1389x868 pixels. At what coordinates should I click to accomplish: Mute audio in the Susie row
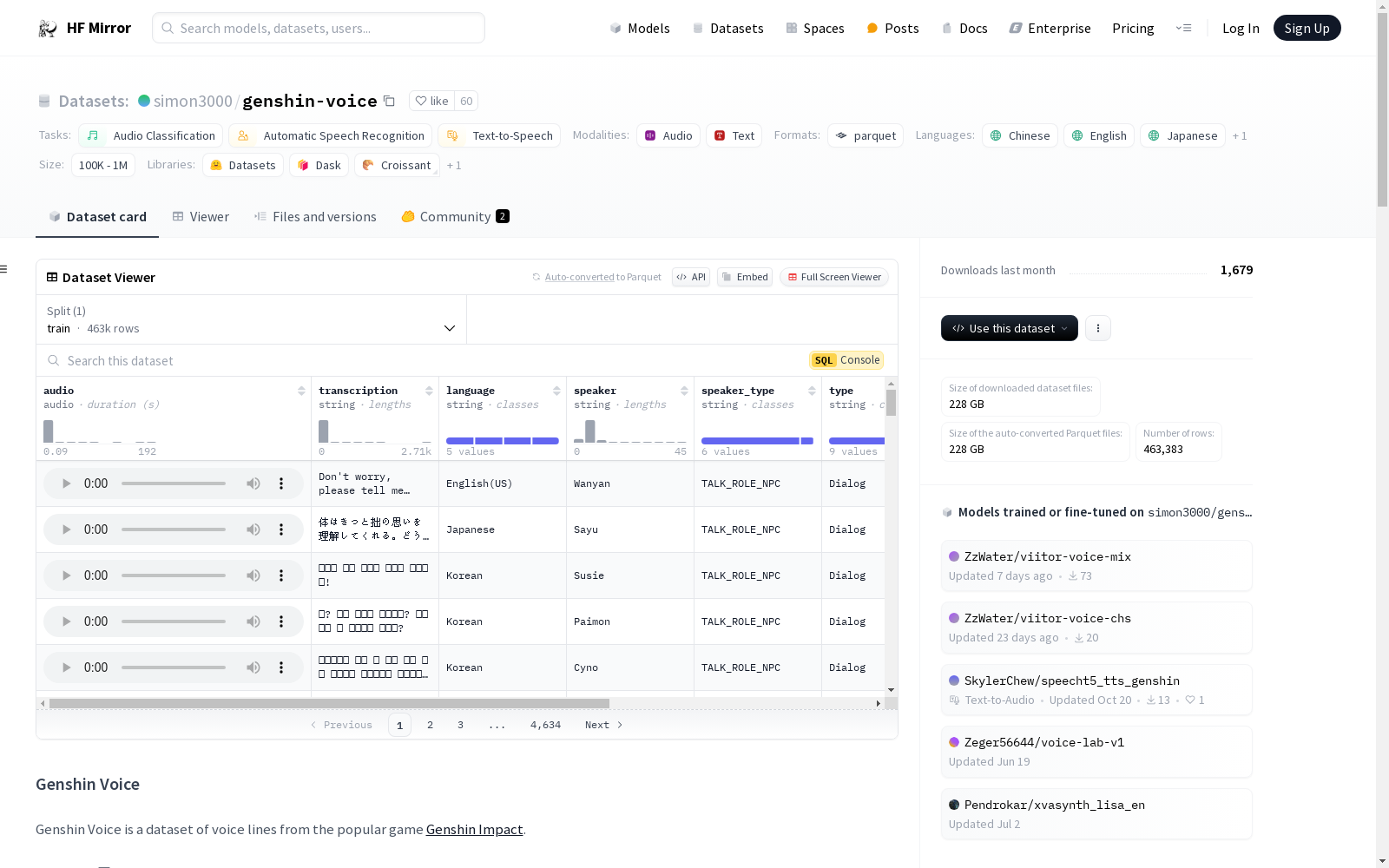253,575
